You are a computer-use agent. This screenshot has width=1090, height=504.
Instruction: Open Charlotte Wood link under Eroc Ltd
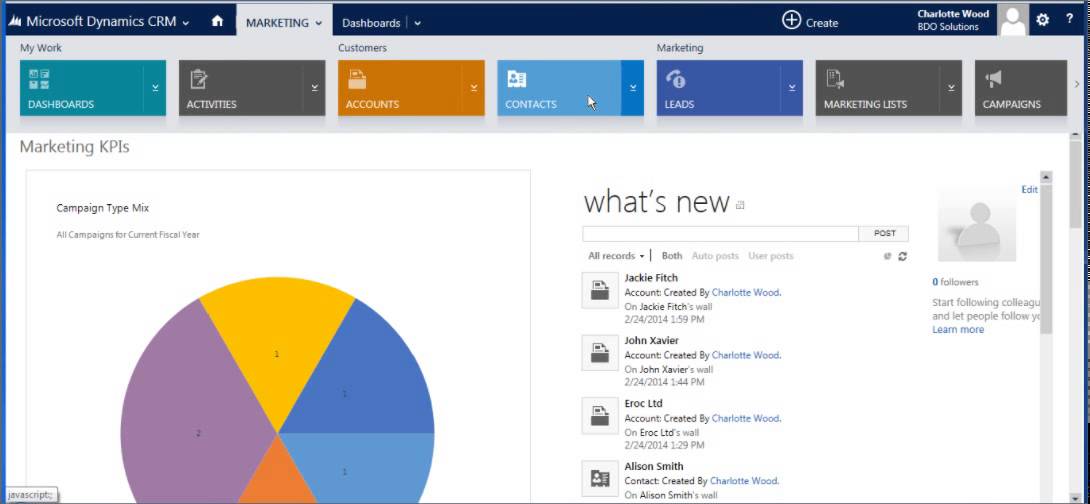click(x=746, y=418)
